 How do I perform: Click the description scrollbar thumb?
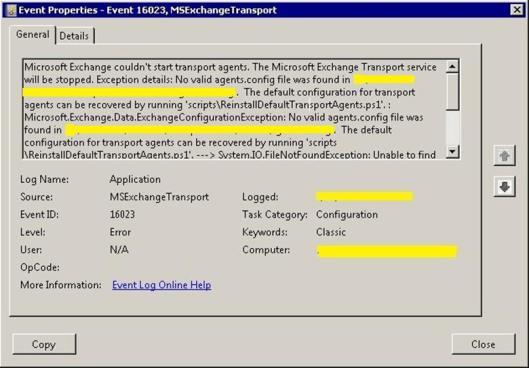452,91
